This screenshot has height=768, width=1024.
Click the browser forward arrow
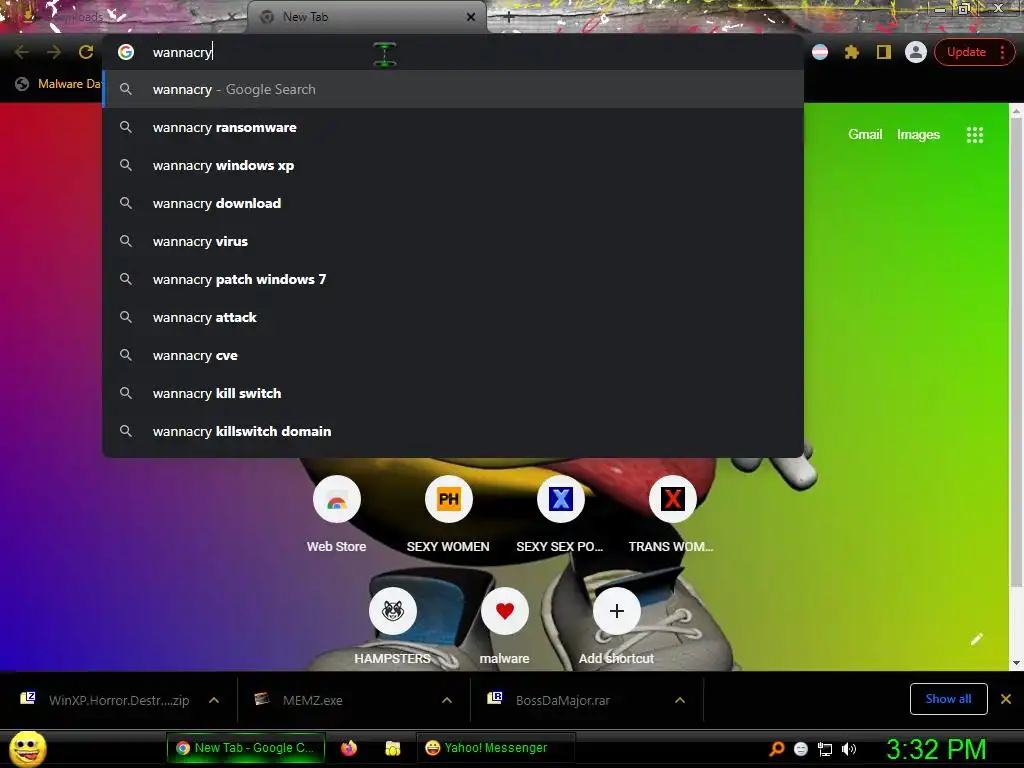coord(54,52)
